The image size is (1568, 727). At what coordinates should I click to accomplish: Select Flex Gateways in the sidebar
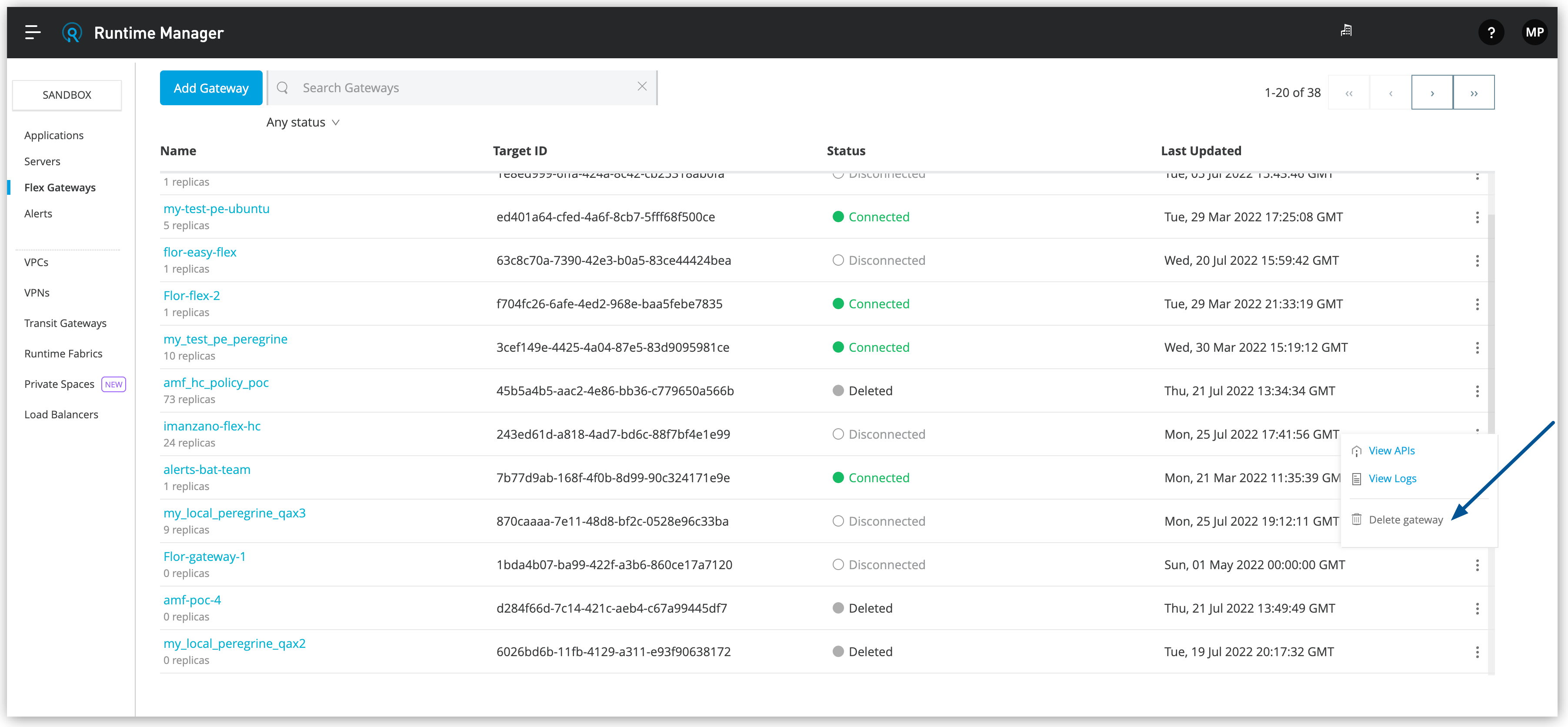60,187
